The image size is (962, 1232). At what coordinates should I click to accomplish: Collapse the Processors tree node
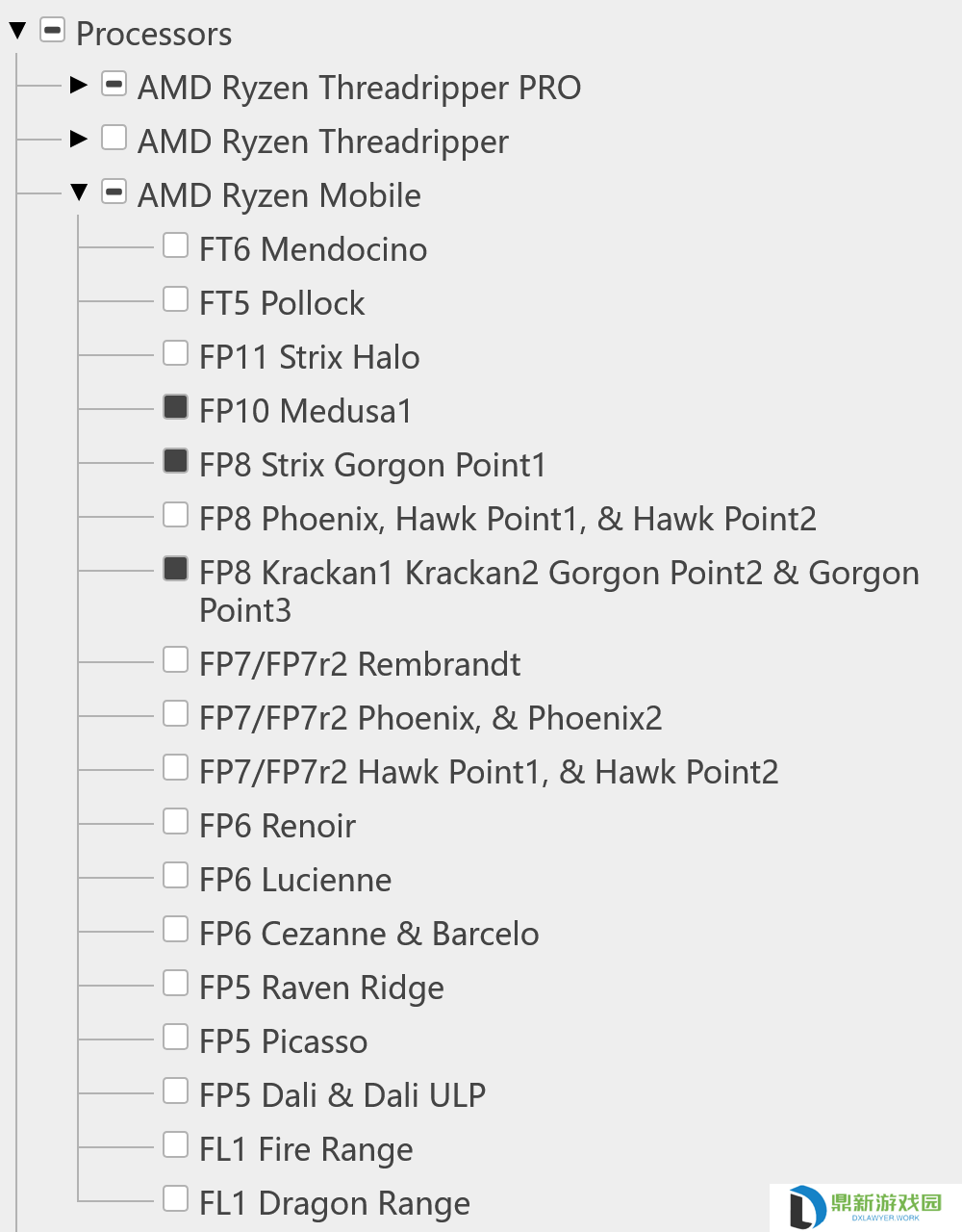pyautogui.click(x=17, y=31)
